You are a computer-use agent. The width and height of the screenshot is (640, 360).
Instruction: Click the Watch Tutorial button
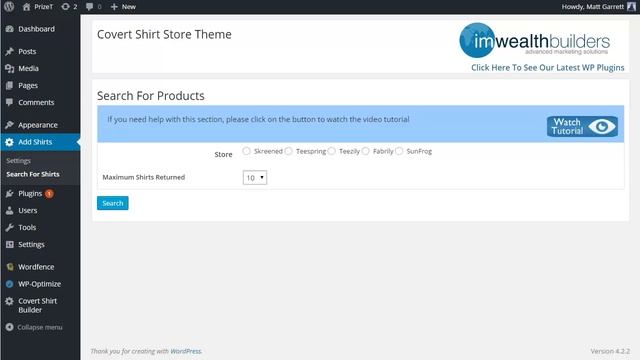[x=582, y=127]
